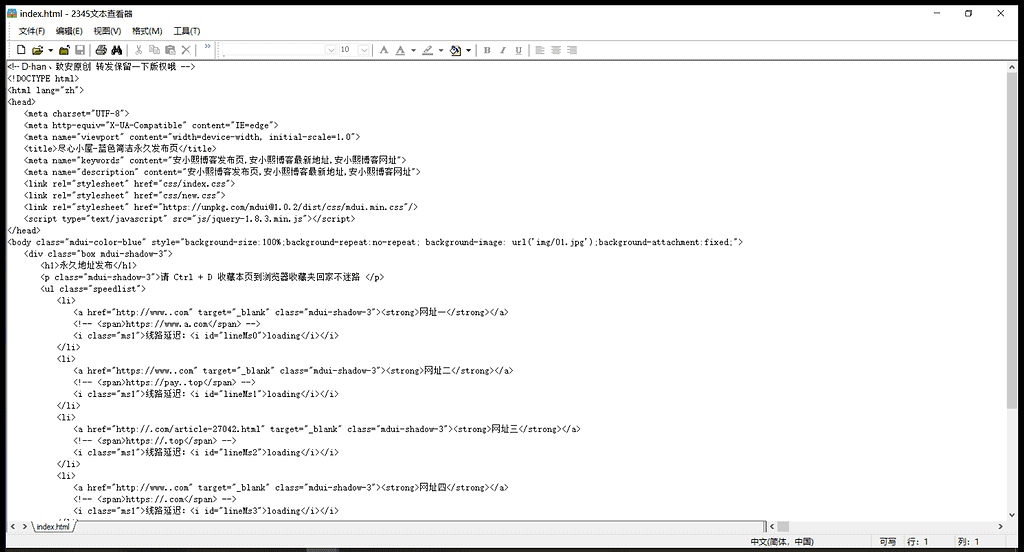Click the 中文(简体，中国) status bar entry
The width and height of the screenshot is (1024, 552).
coord(782,542)
